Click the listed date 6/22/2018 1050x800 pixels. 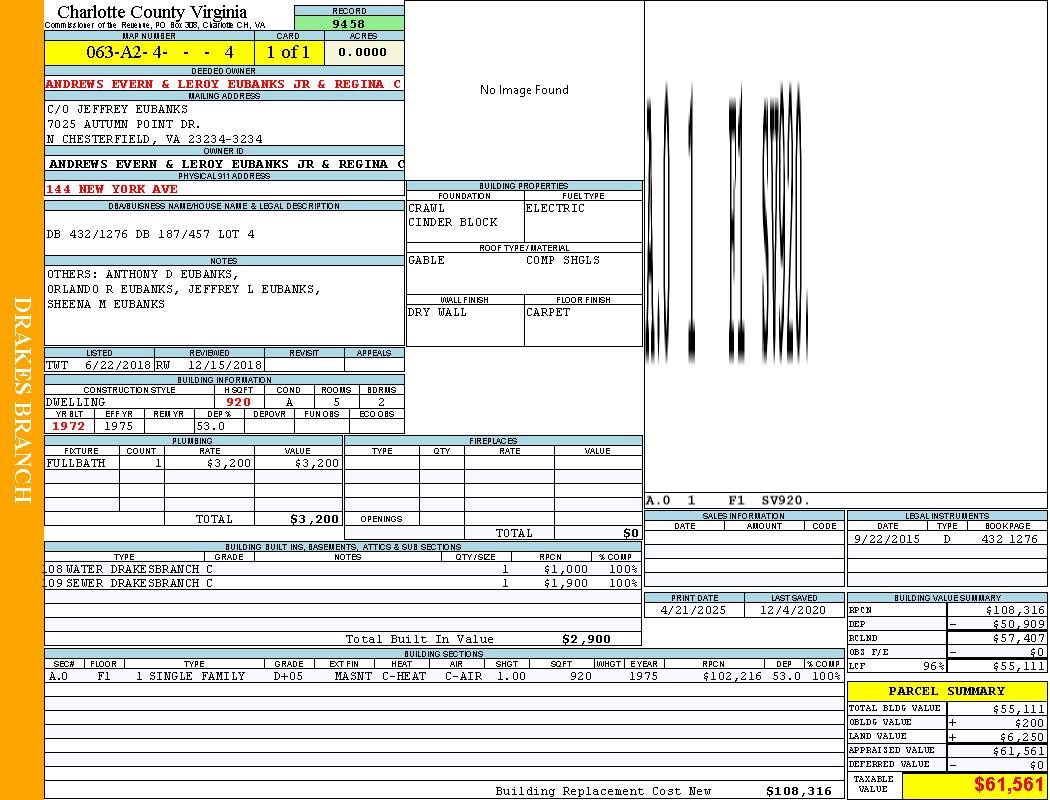tap(117, 366)
